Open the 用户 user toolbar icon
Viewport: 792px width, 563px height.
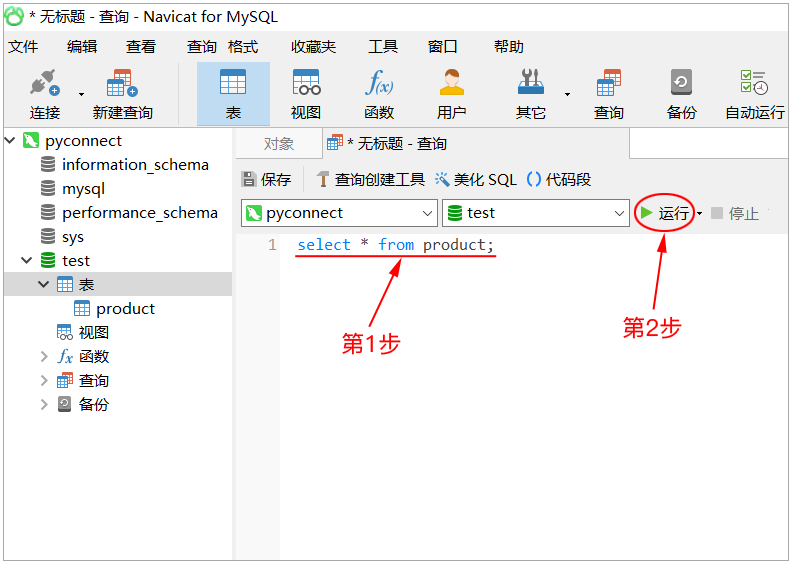click(452, 94)
